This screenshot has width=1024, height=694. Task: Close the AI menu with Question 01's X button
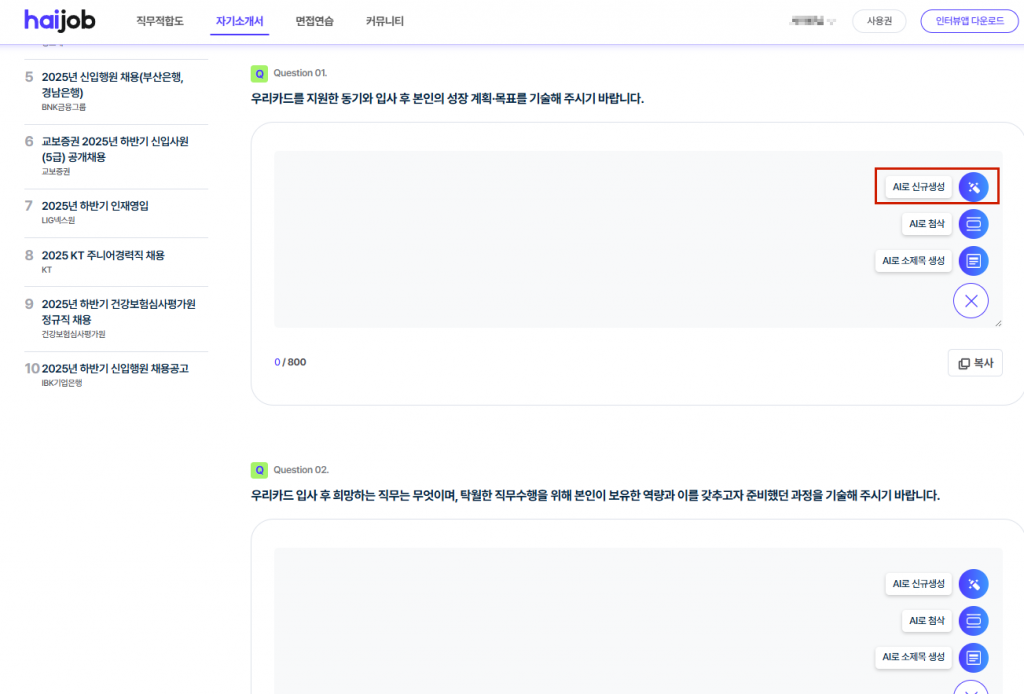point(970,301)
